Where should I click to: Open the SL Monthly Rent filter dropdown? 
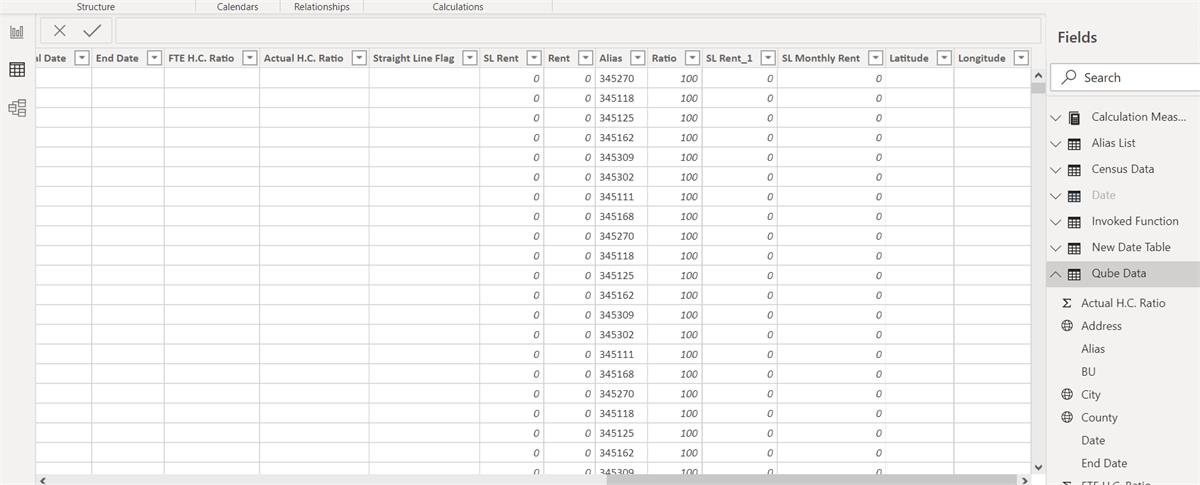click(x=875, y=58)
